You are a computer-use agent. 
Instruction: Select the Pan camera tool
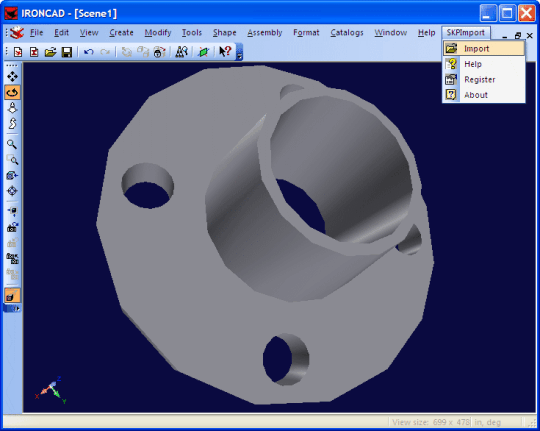12,76
